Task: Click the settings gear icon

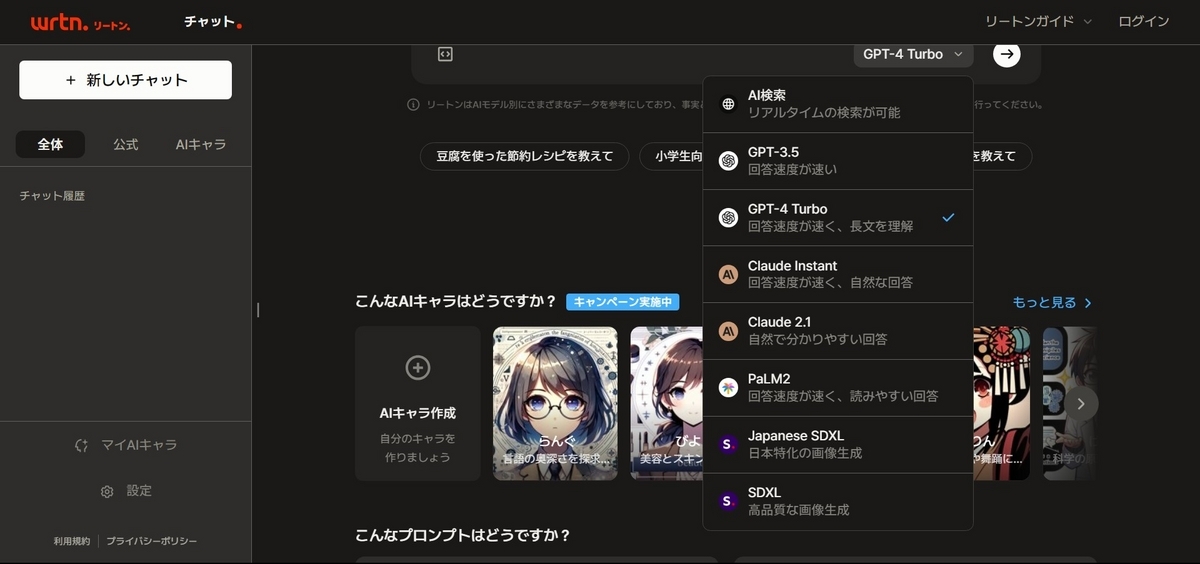Action: point(107,491)
